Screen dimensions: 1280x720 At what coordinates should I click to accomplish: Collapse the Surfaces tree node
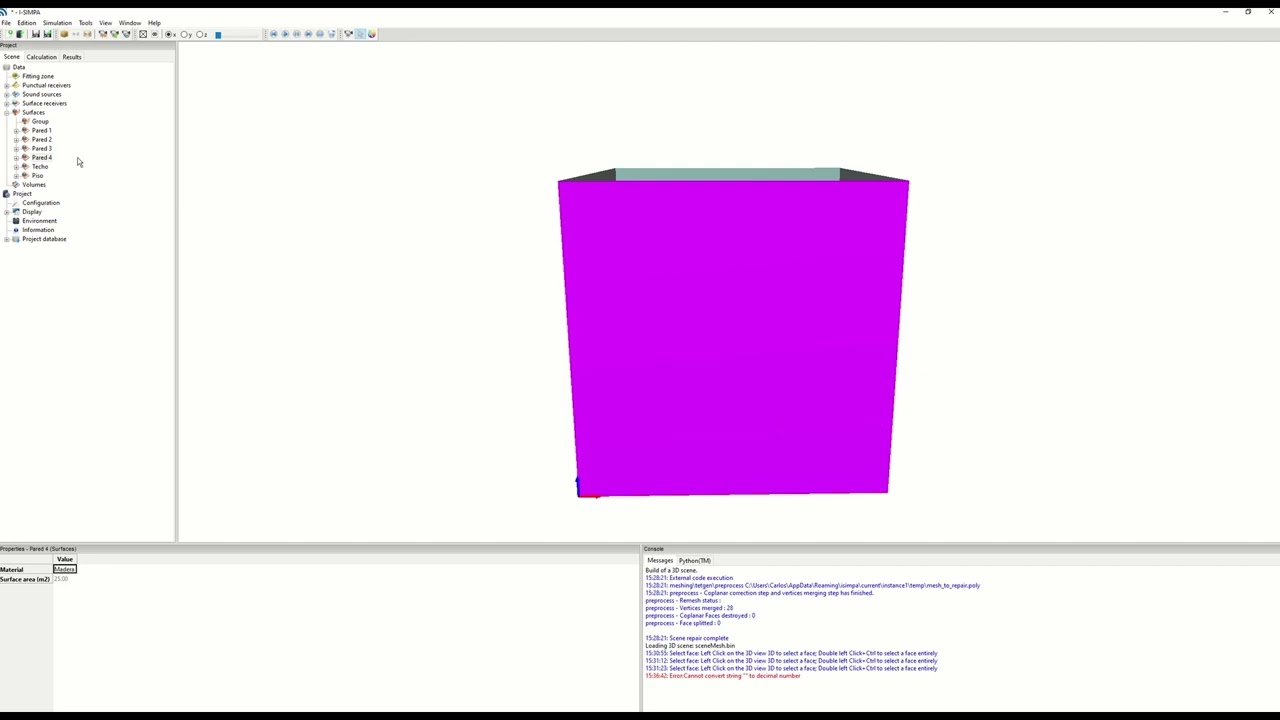(7, 112)
